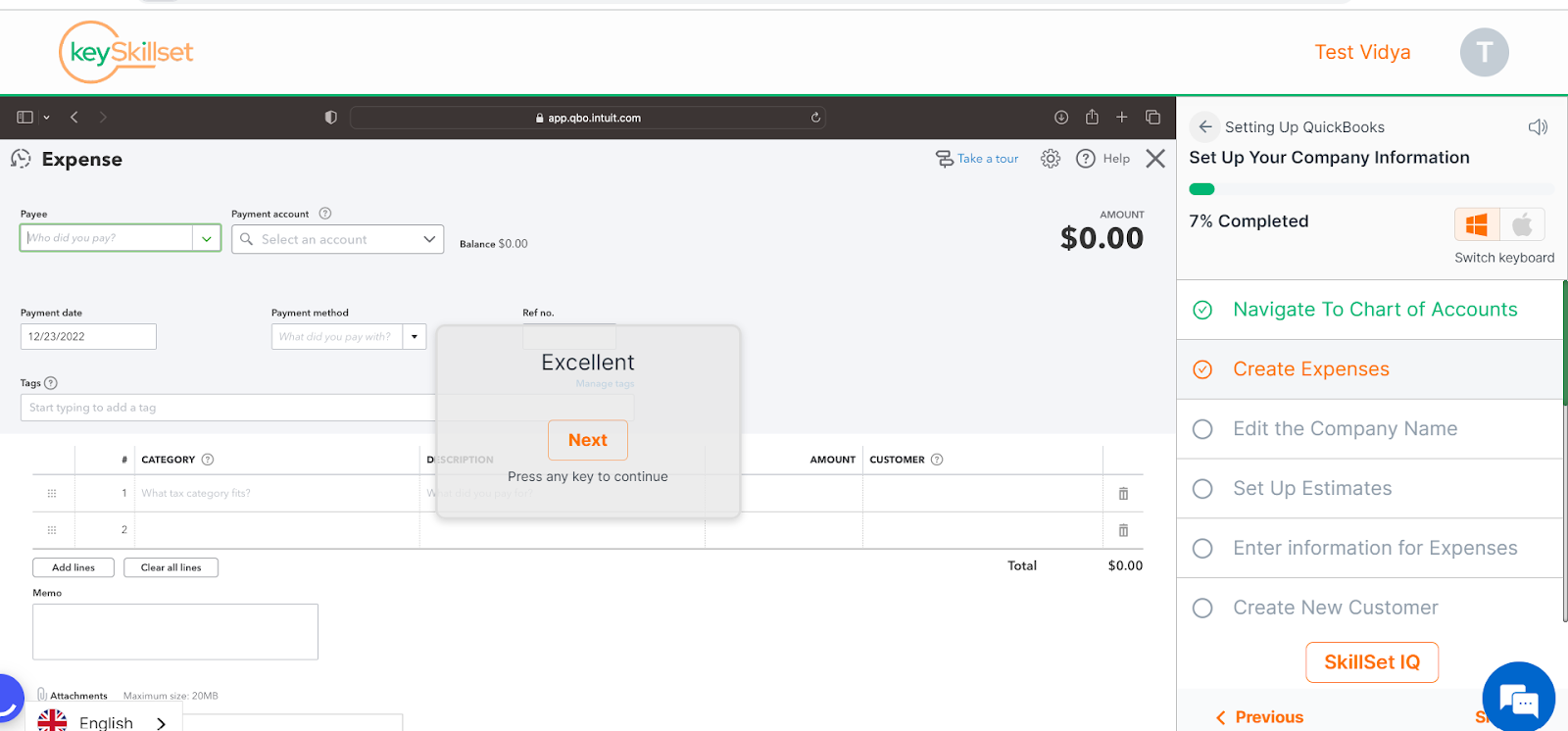Go back using browser back arrow

(x=74, y=118)
